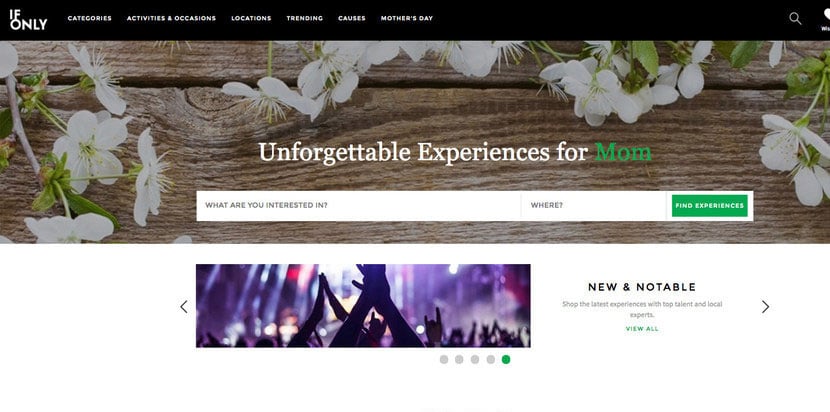Select the active green carousel dot
Image resolution: width=830 pixels, height=412 pixels.
tap(506, 360)
